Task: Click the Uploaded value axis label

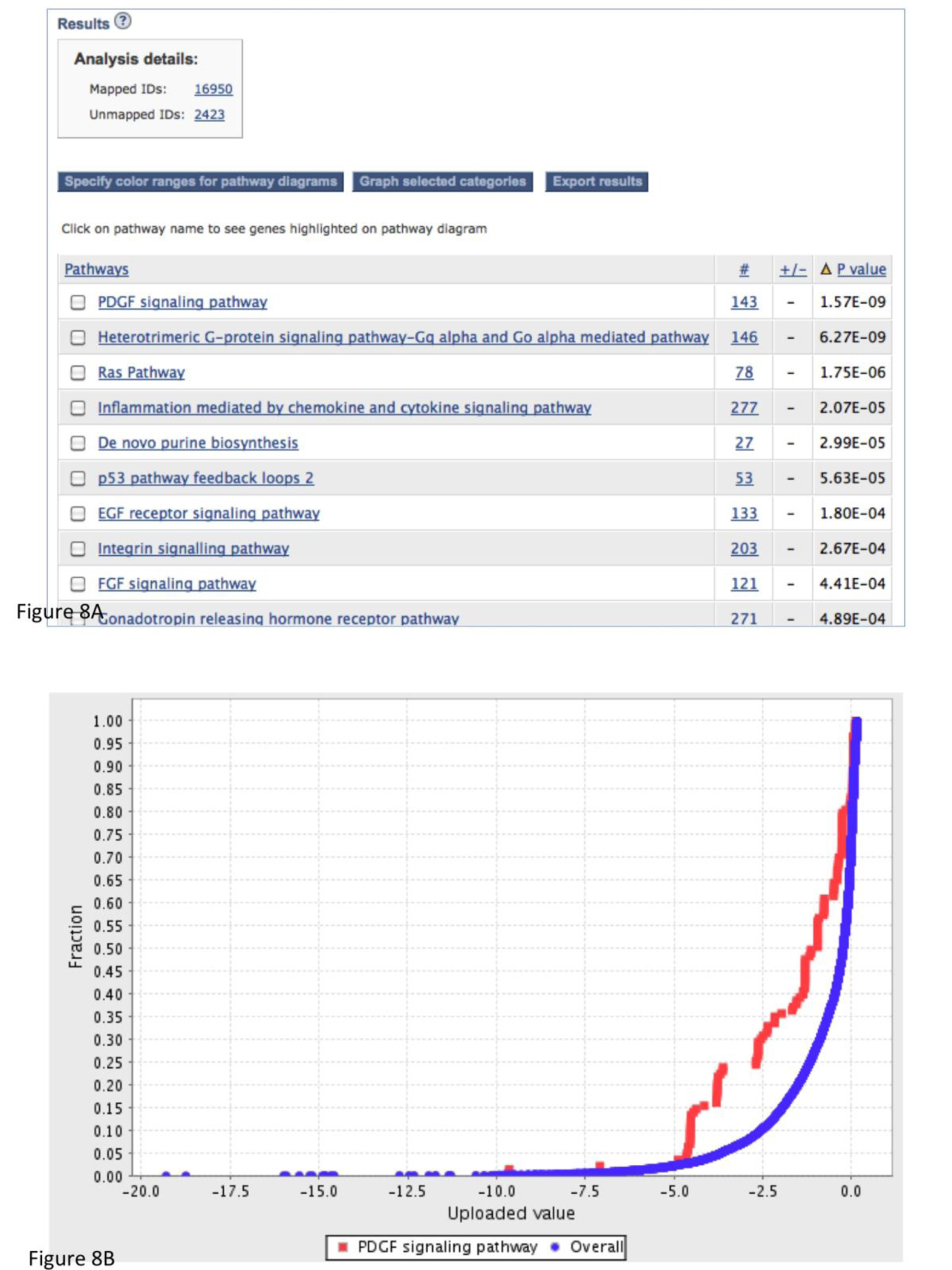Action: click(511, 1213)
